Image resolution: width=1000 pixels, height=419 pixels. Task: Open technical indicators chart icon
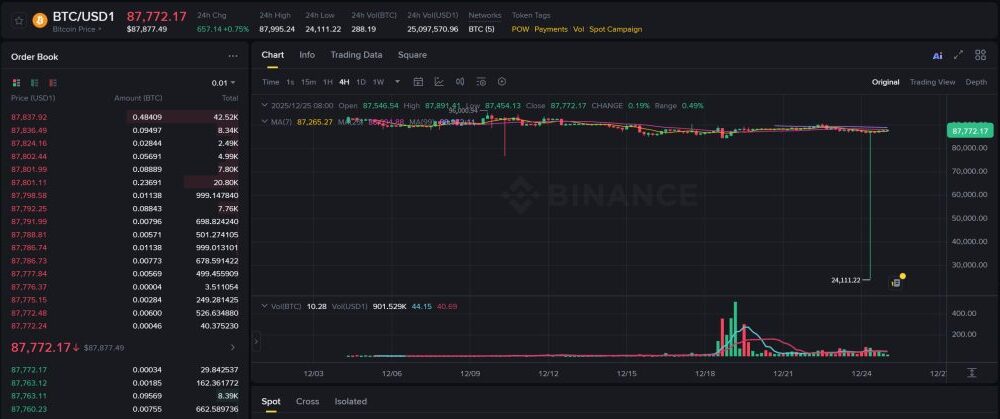pyautogui.click(x=439, y=82)
